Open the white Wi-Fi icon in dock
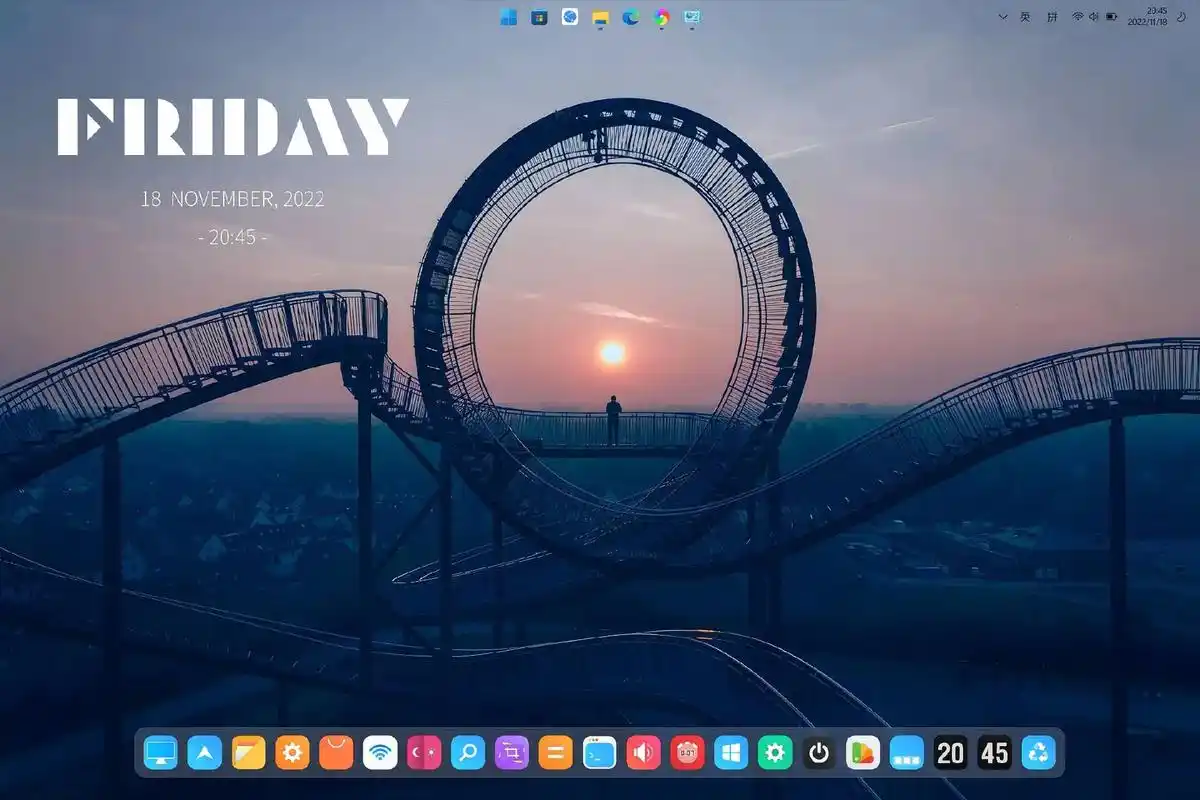The width and height of the screenshot is (1200, 800). pyautogui.click(x=380, y=752)
